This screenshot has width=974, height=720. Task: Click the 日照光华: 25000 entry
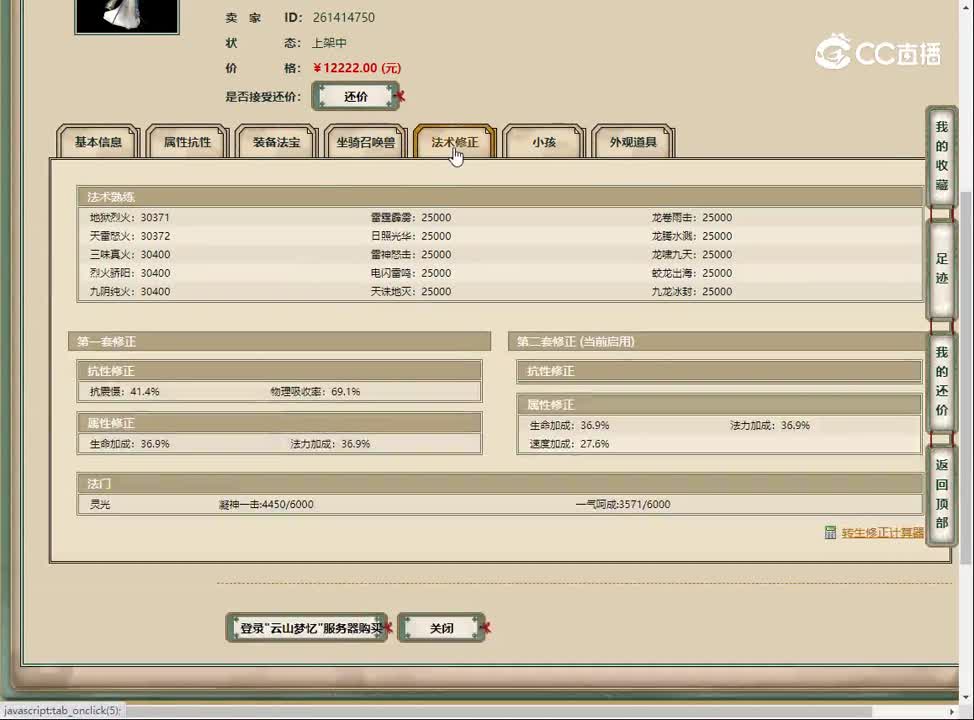click(411, 236)
